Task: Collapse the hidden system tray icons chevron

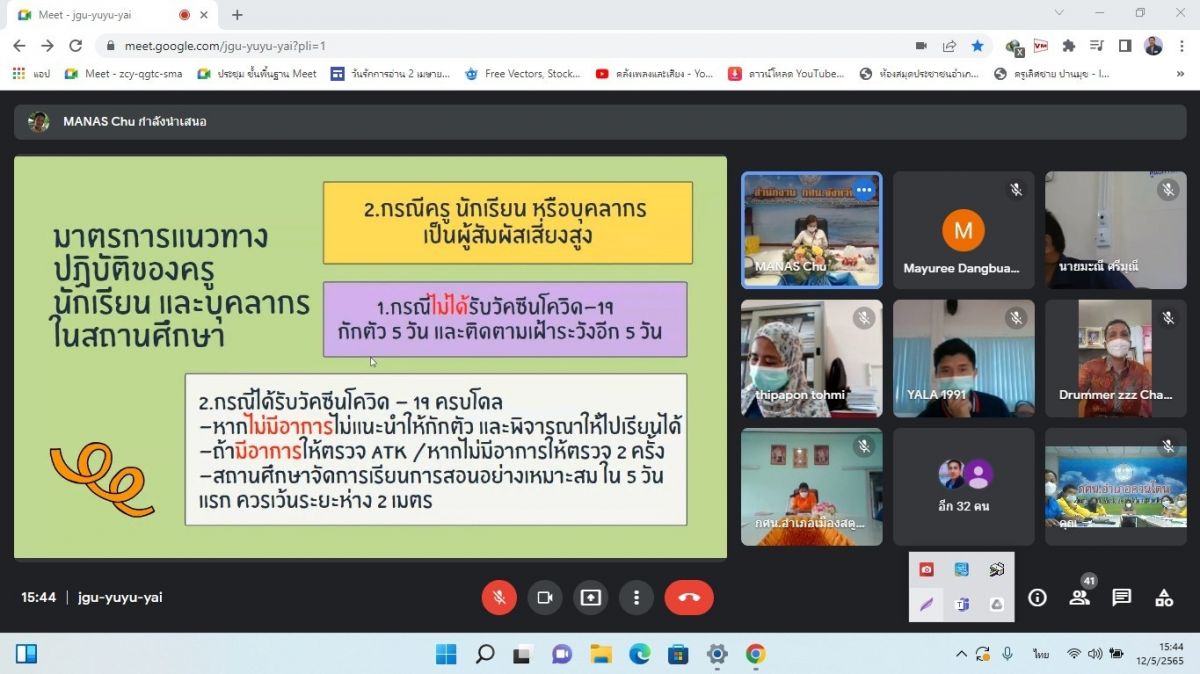Action: coord(961,654)
